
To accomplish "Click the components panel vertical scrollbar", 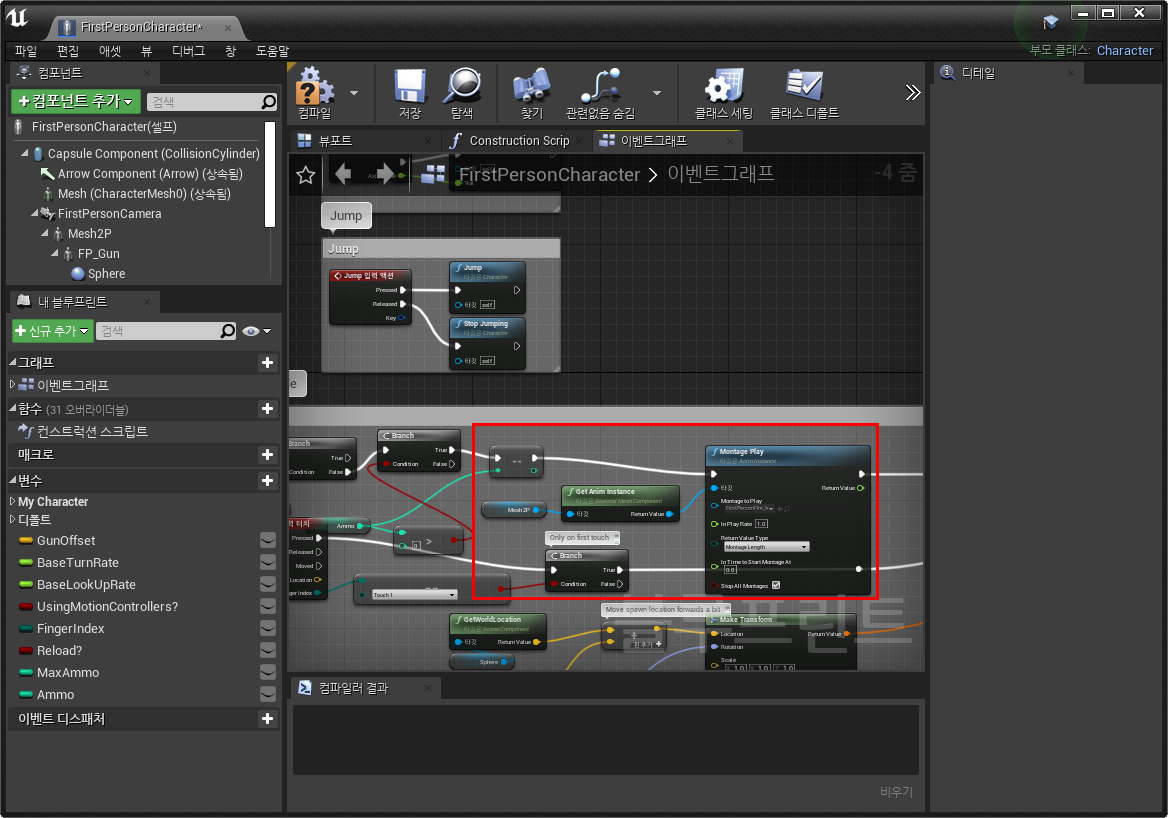I will 270,174.
